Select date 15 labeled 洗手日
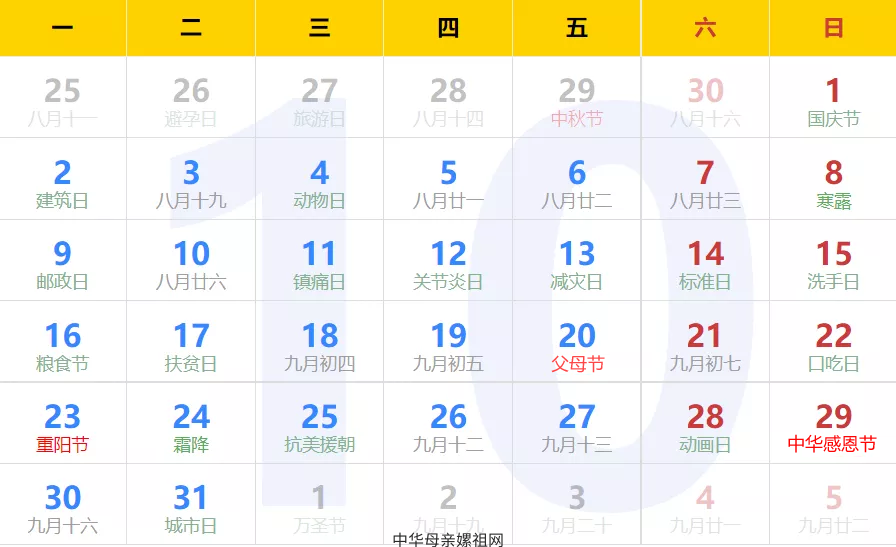The width and height of the screenshot is (896, 547). click(x=833, y=261)
